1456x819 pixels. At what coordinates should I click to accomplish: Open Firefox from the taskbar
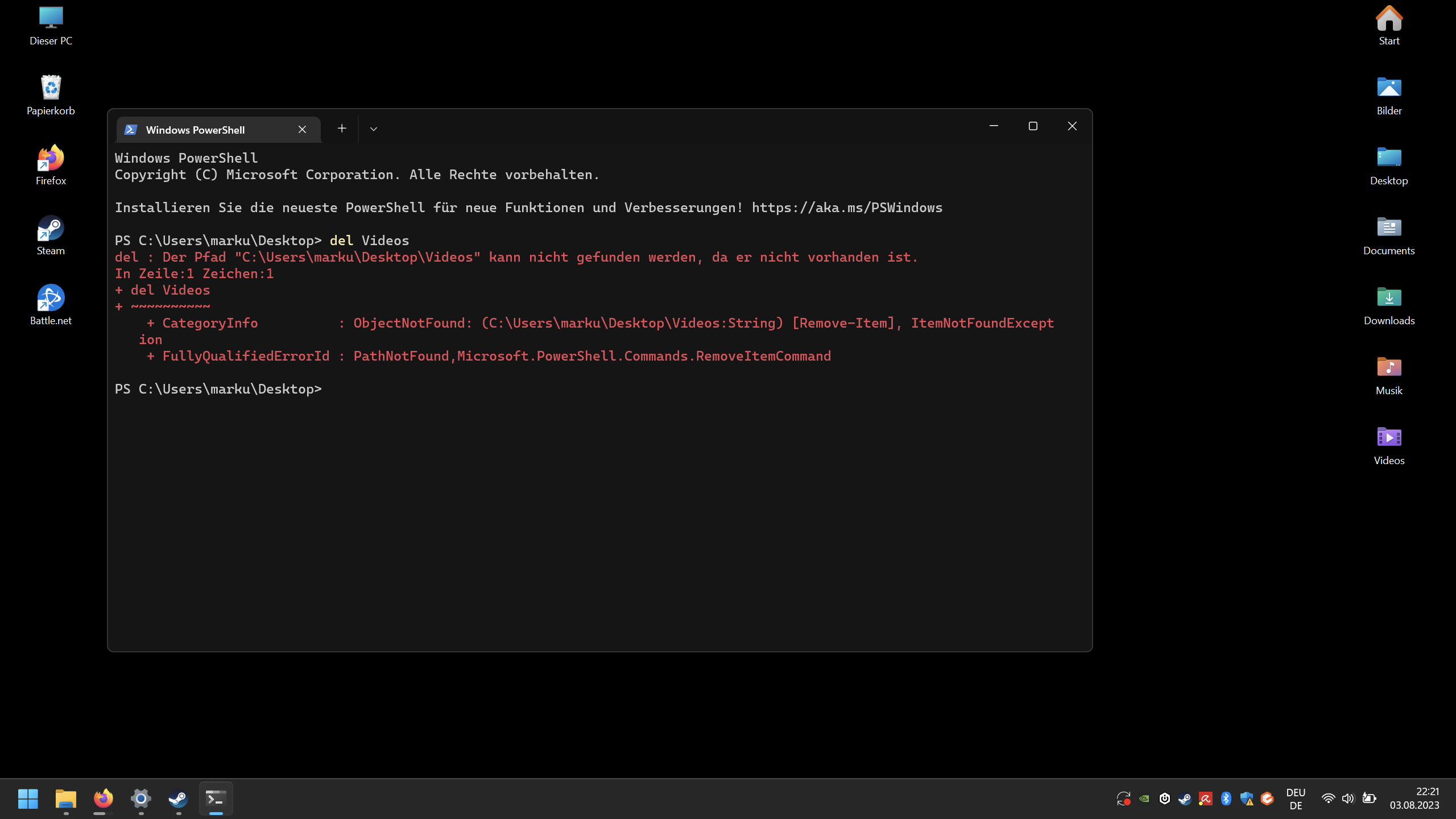[103, 799]
